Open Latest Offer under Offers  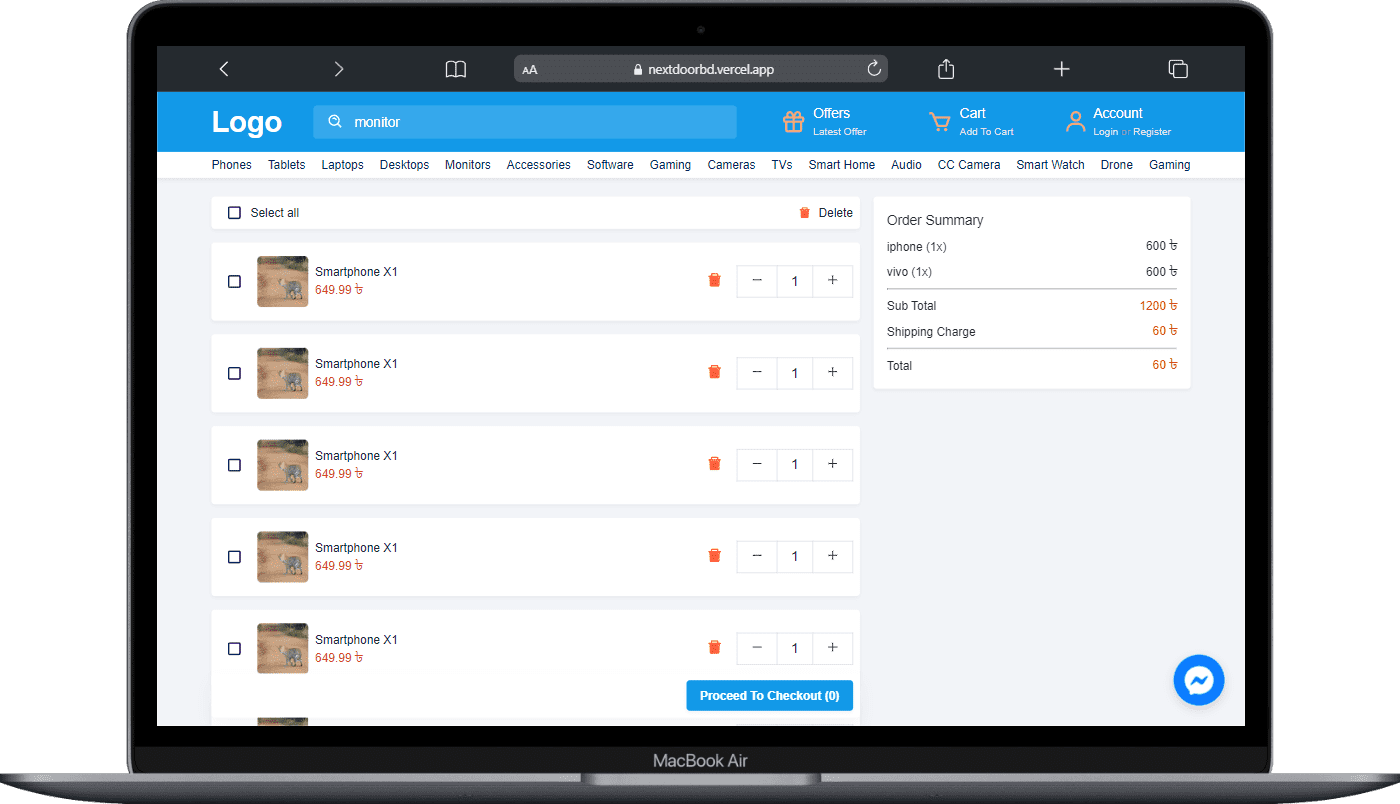[x=840, y=132]
